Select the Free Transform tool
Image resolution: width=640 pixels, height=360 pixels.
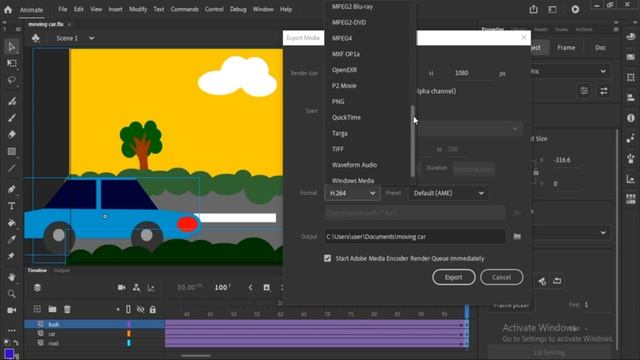point(11,63)
